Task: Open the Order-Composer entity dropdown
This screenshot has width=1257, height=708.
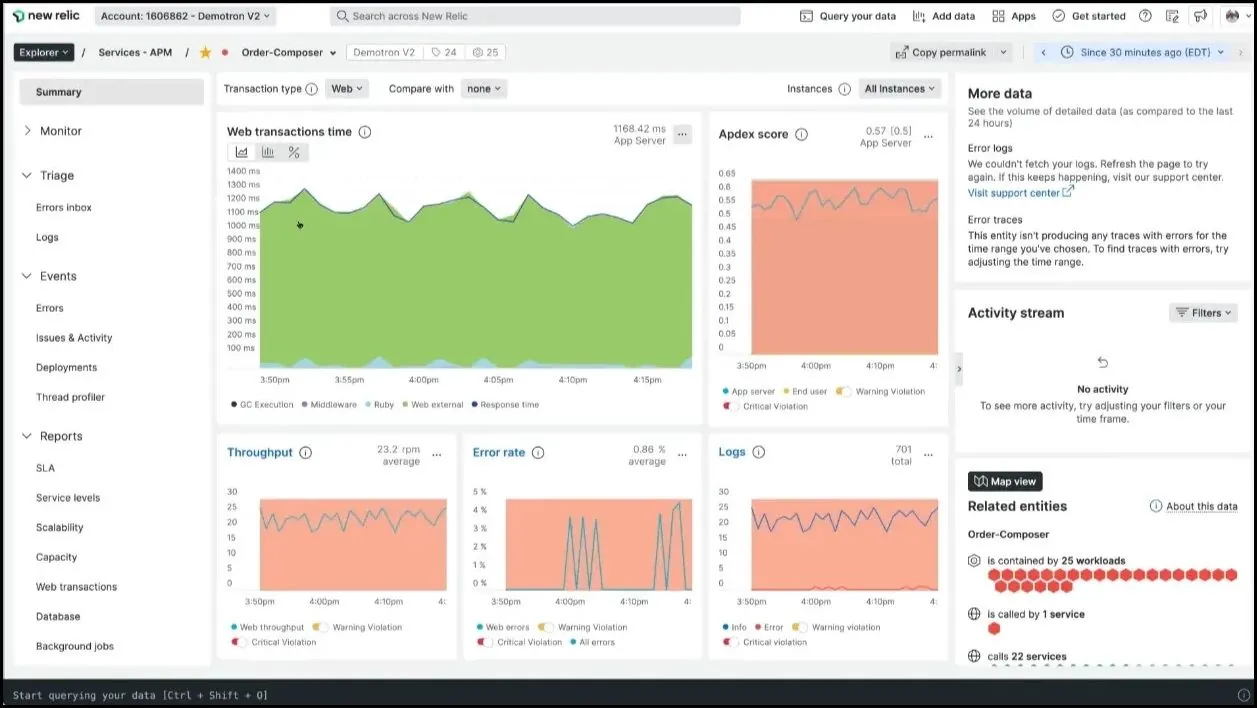Action: (x=289, y=52)
